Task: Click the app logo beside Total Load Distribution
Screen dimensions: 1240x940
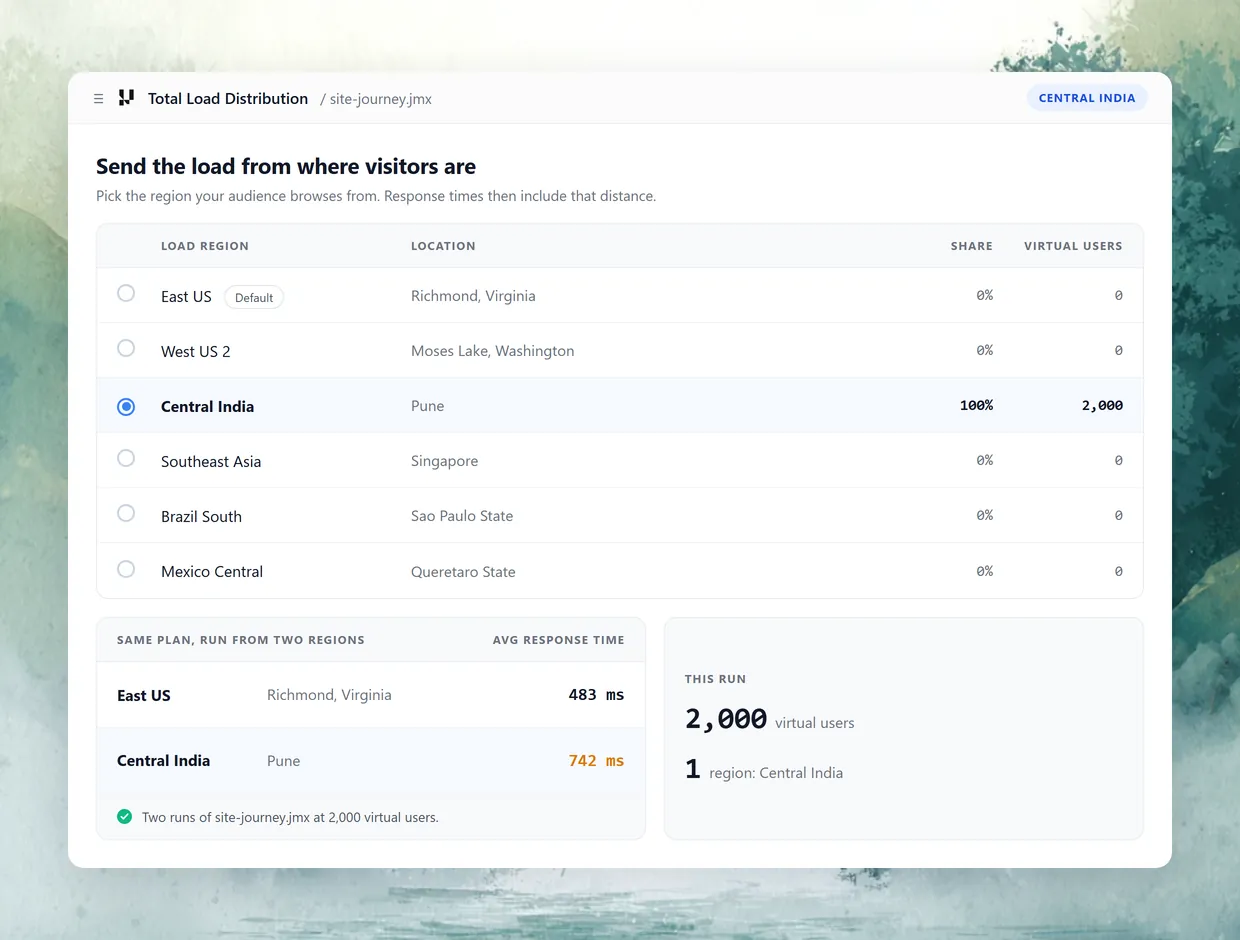Action: click(x=126, y=98)
